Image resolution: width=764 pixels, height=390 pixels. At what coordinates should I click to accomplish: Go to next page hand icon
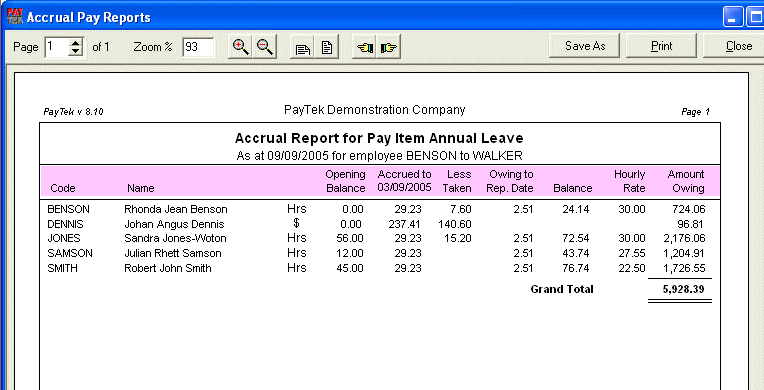(388, 47)
